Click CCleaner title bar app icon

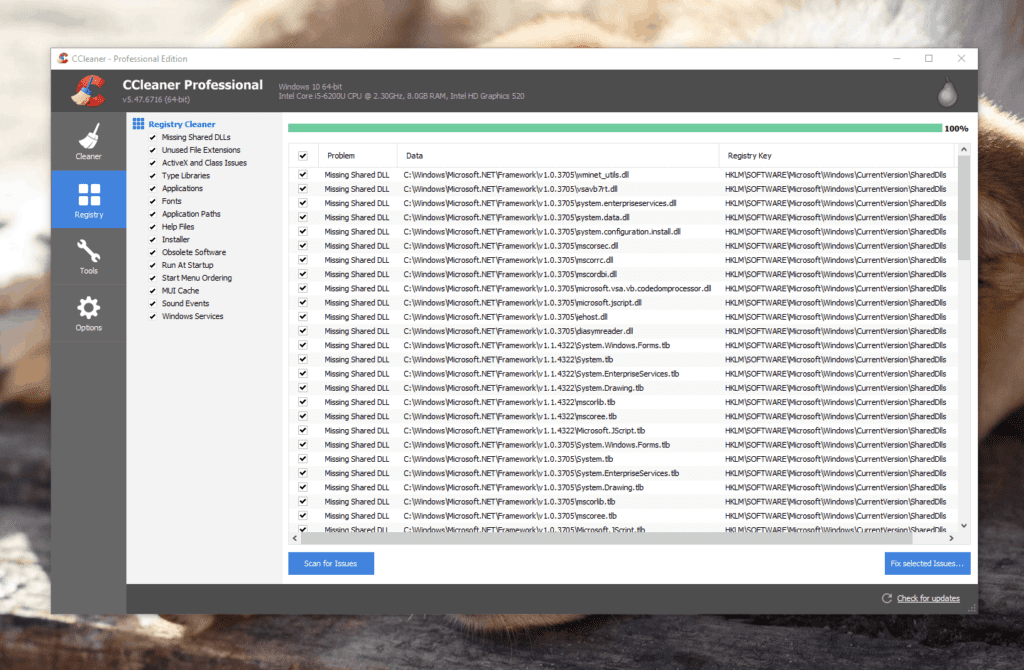pyautogui.click(x=63, y=58)
